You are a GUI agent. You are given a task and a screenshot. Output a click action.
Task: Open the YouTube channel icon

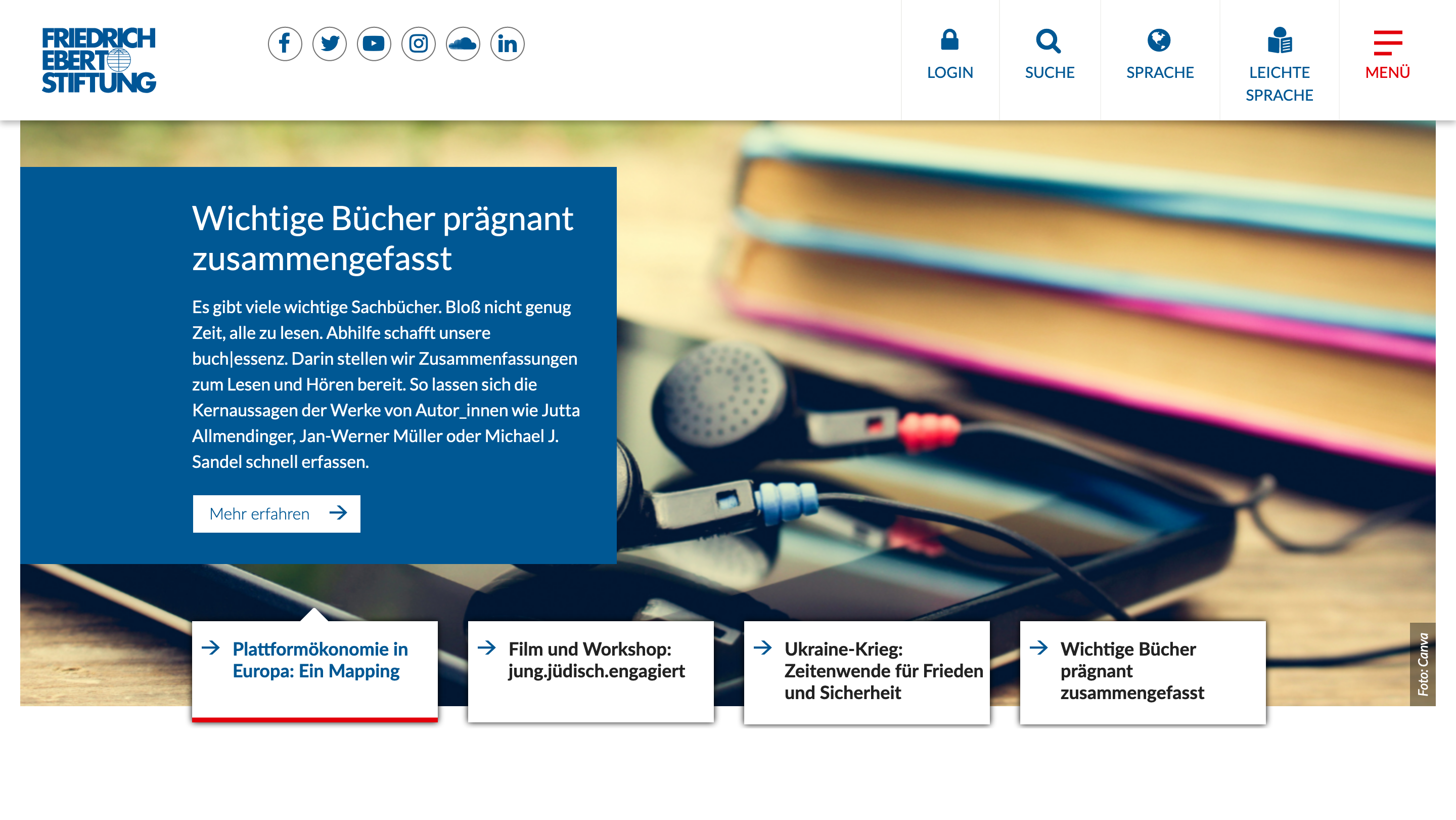coord(374,43)
